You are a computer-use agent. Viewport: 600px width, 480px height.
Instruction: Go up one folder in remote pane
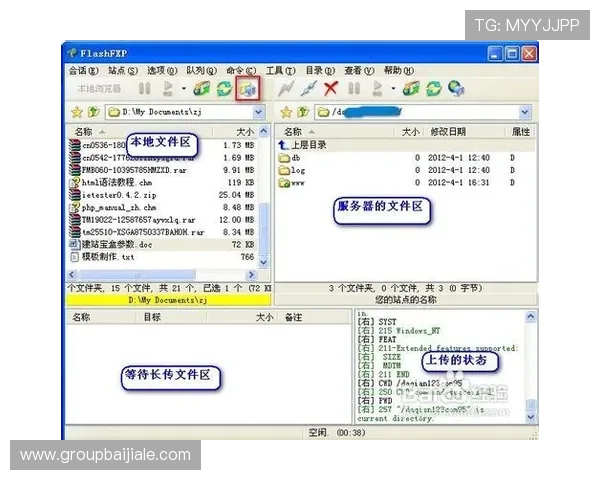303,112
